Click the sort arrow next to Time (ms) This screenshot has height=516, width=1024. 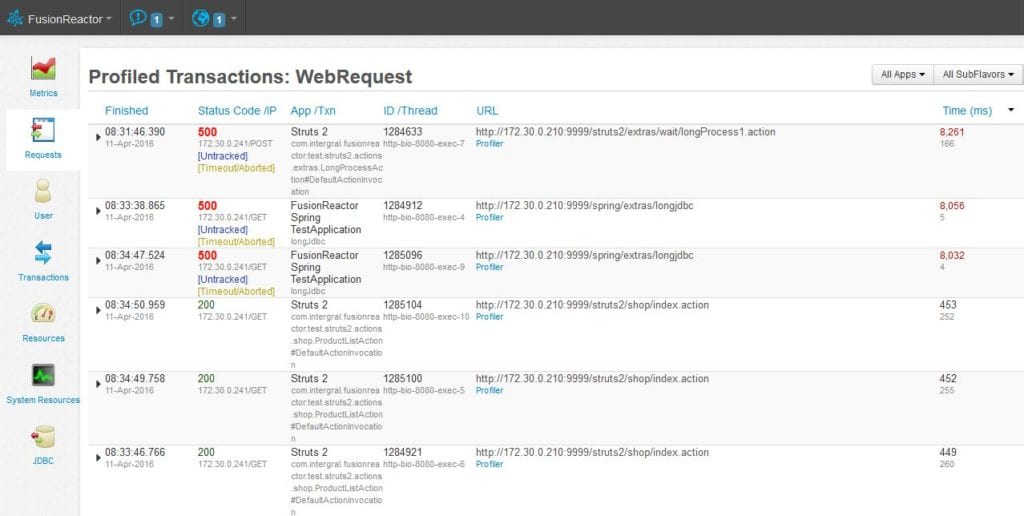pyautogui.click(x=1012, y=110)
